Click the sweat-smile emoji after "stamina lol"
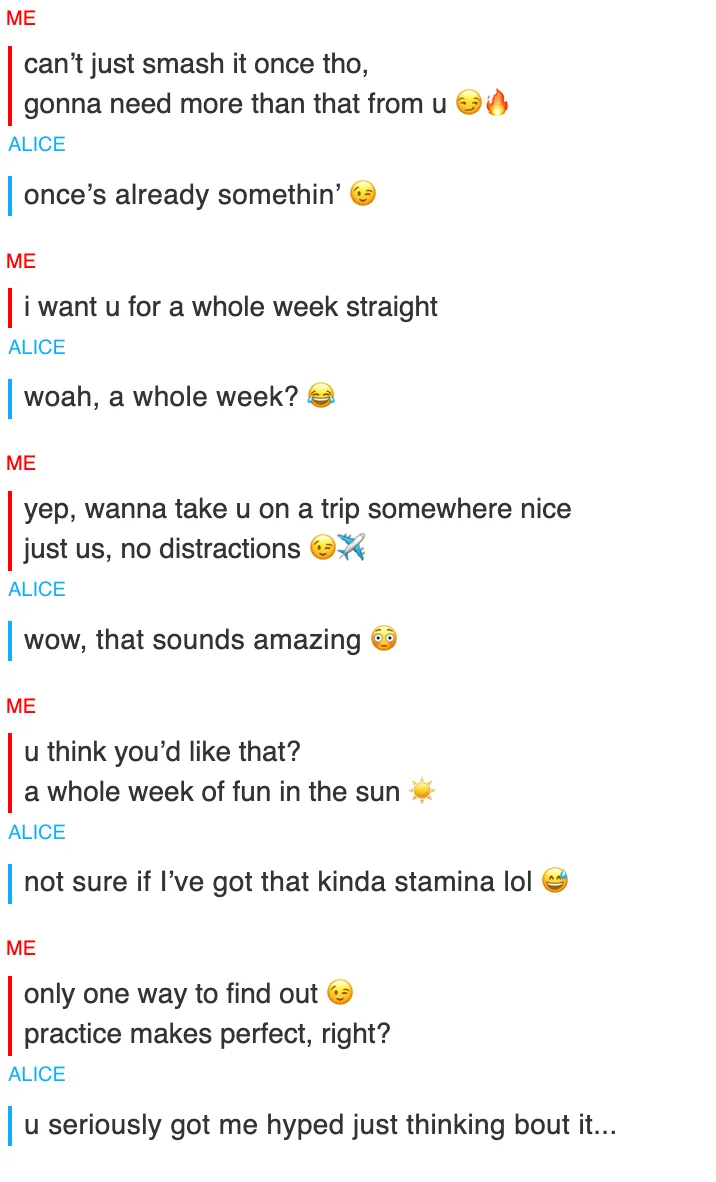 [x=555, y=880]
